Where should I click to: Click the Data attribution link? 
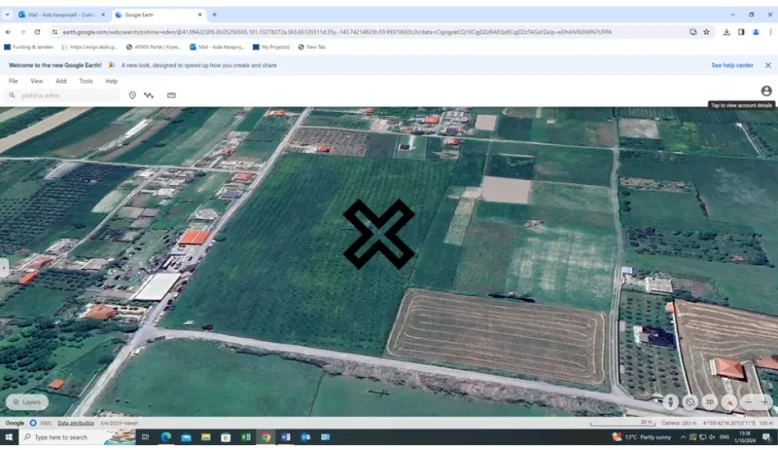tap(76, 423)
